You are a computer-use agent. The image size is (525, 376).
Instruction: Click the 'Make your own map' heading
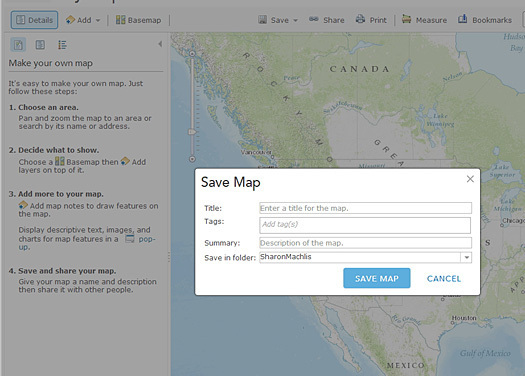click(51, 63)
